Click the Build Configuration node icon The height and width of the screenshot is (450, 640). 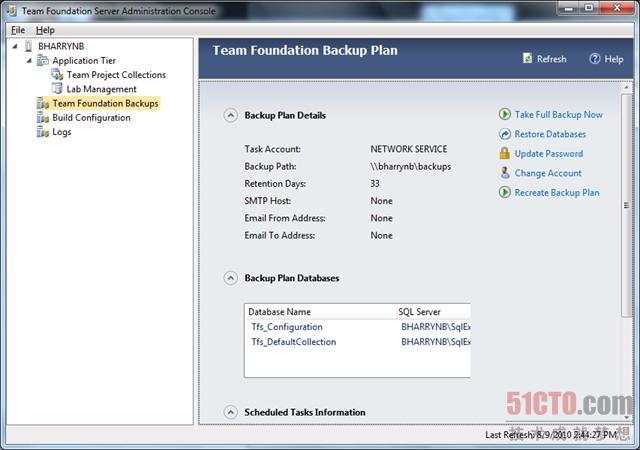42,118
